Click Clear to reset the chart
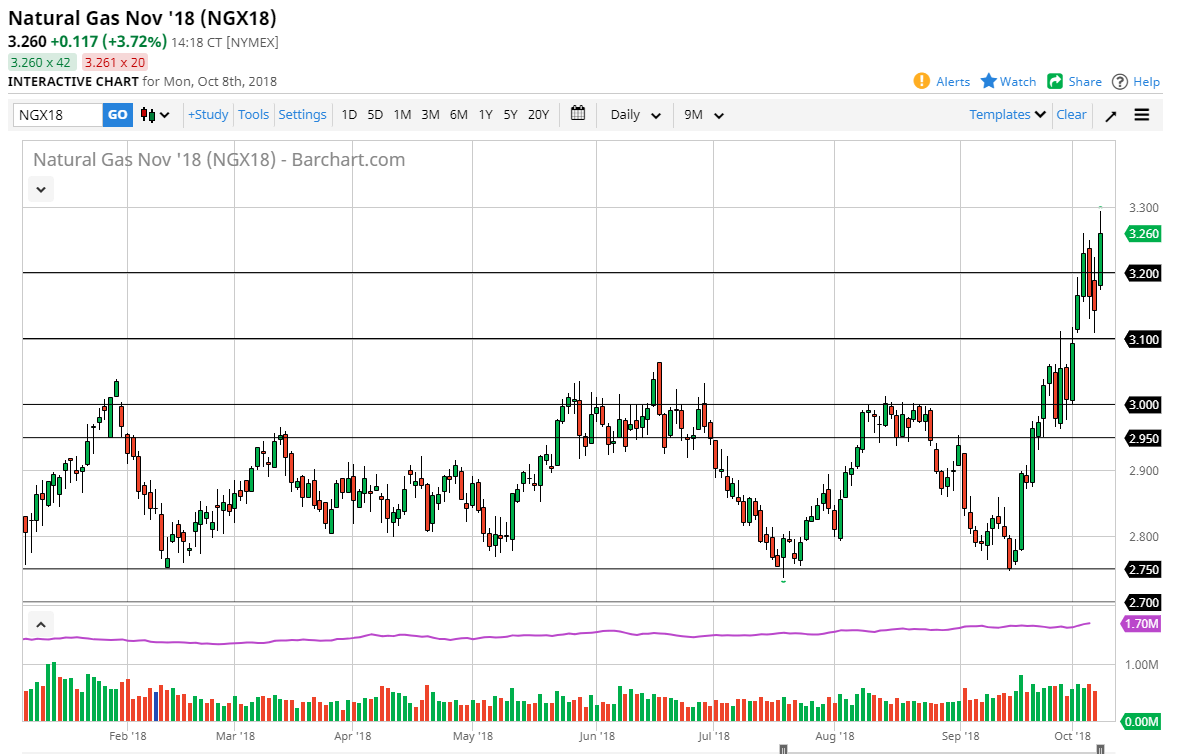Image resolution: width=1177 pixels, height=754 pixels. 1071,115
